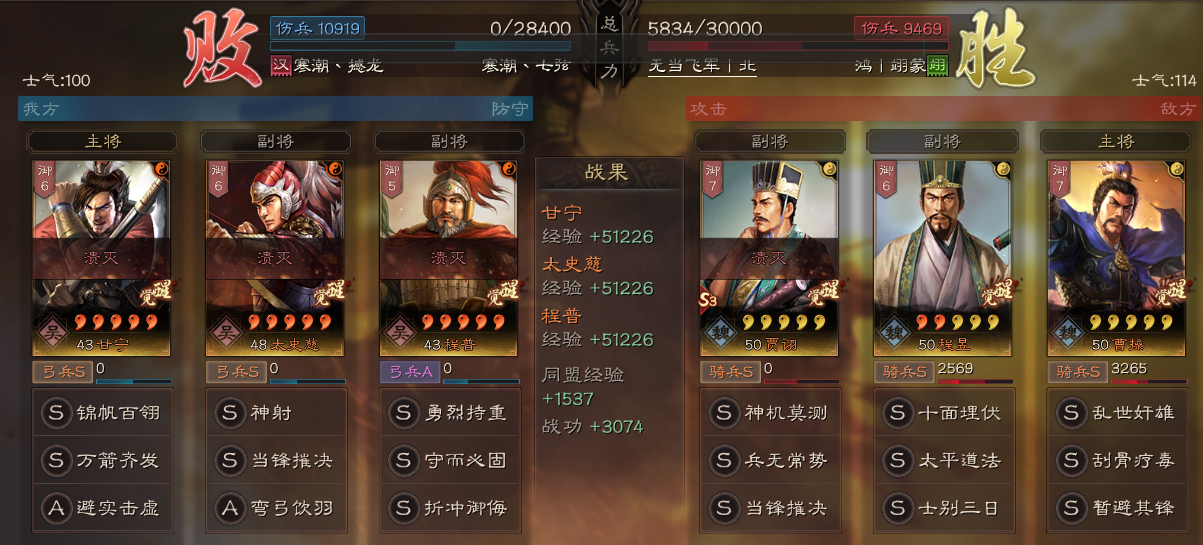Viewport: 1203px width, 545px height.
Task: View Gan Ning's general portrait card
Action: point(102,258)
